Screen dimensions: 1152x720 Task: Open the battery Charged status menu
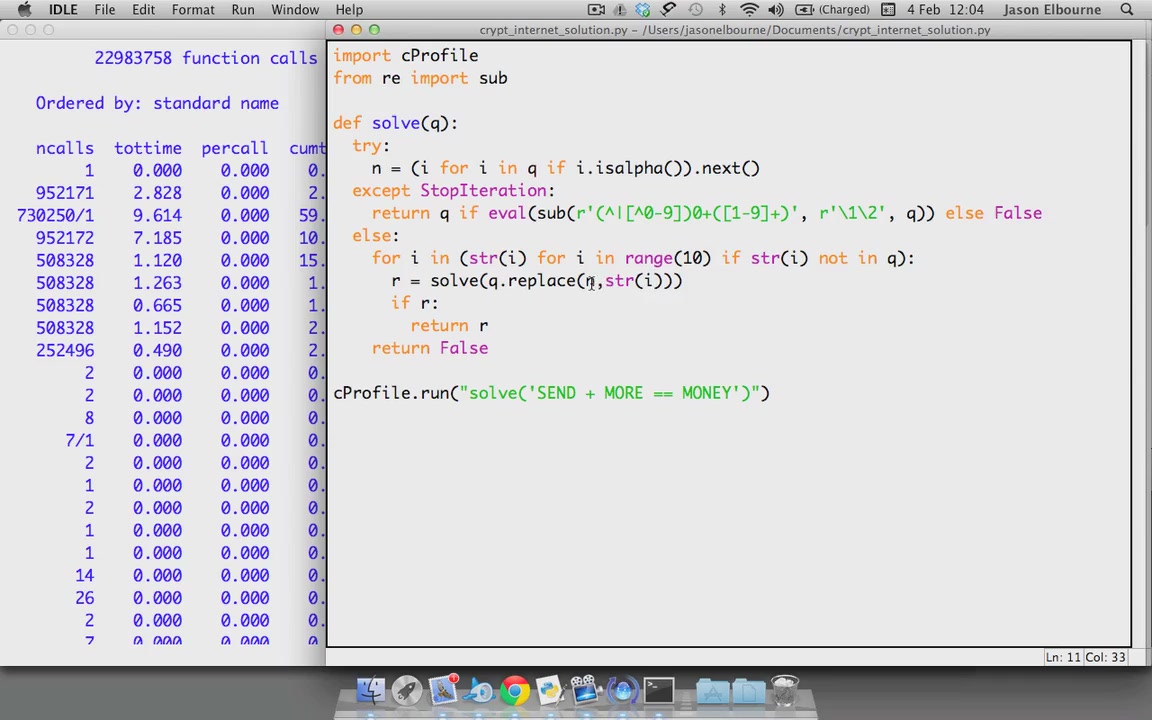[x=832, y=10]
